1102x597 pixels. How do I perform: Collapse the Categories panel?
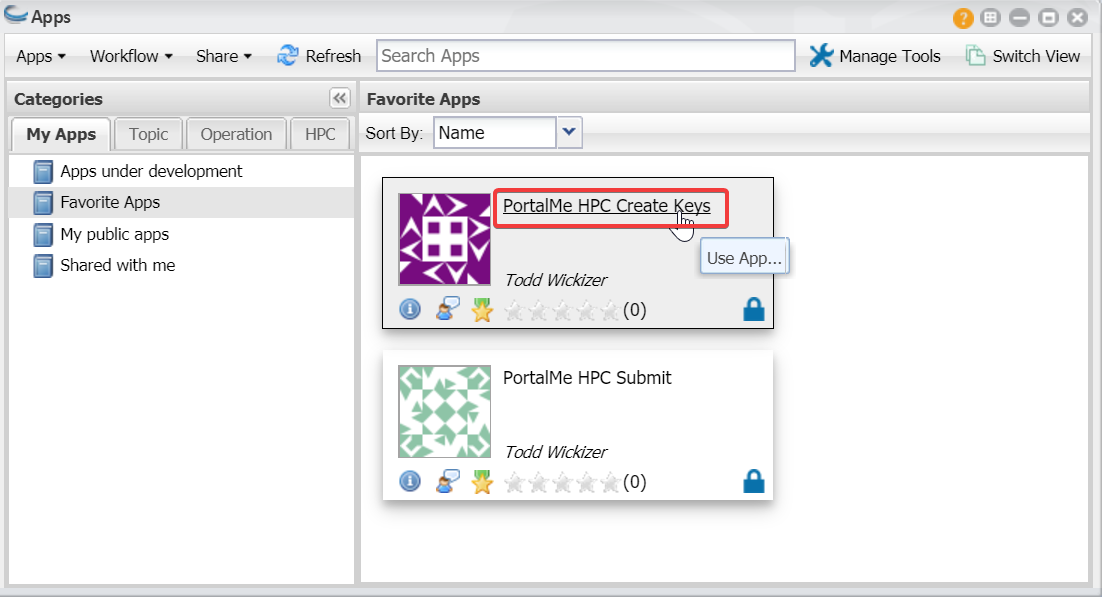pos(339,98)
